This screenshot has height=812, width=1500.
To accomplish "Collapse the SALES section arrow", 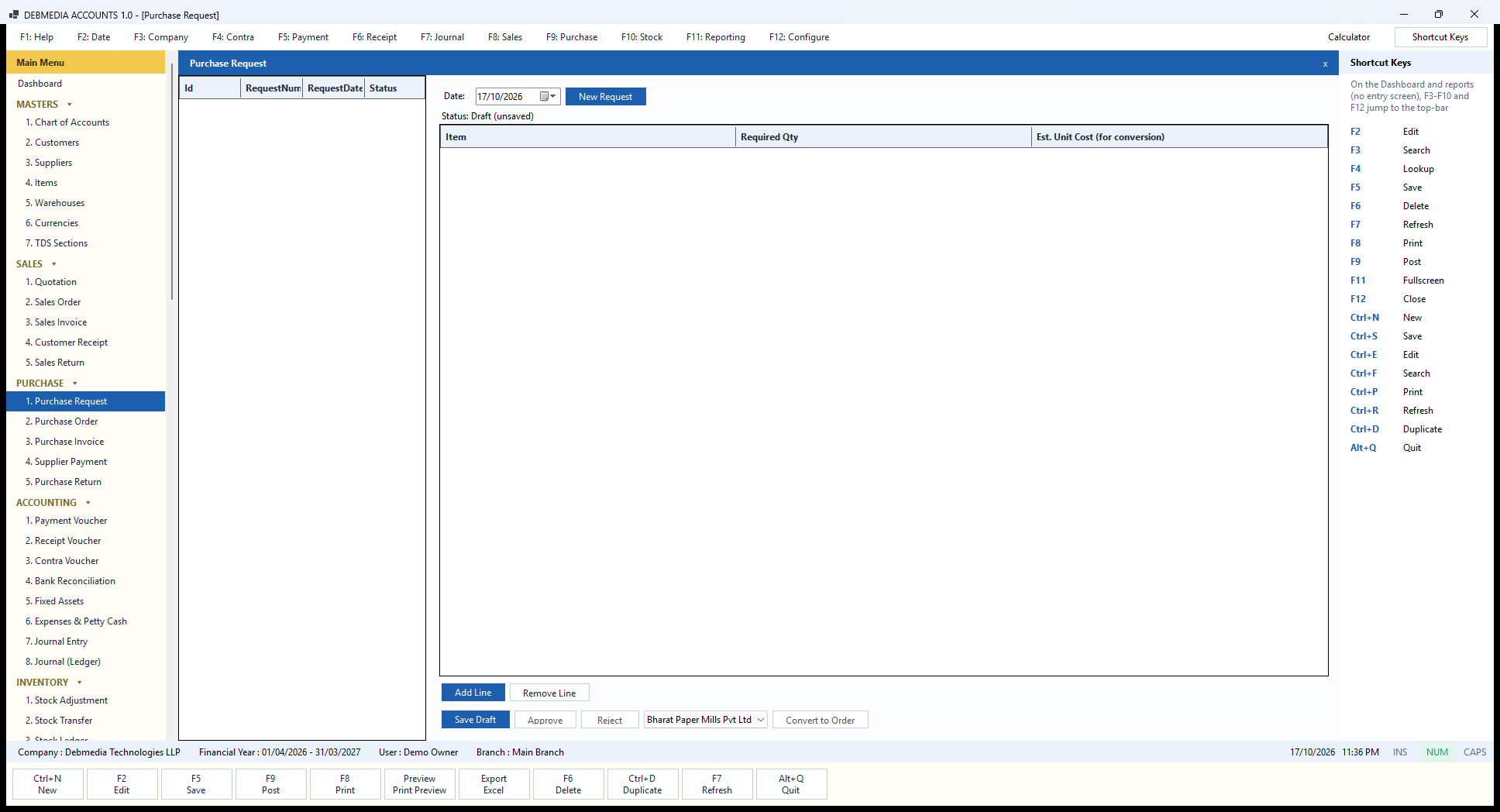I will [x=54, y=264].
